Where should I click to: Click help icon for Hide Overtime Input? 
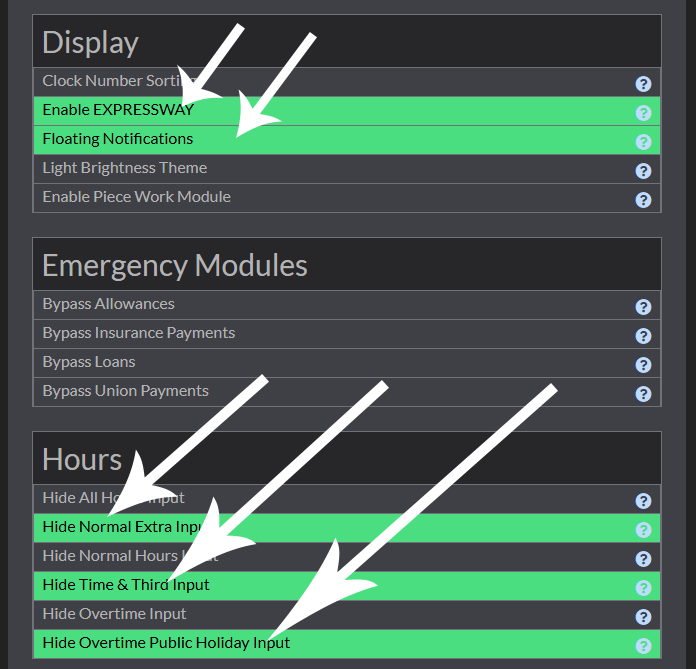click(643, 617)
